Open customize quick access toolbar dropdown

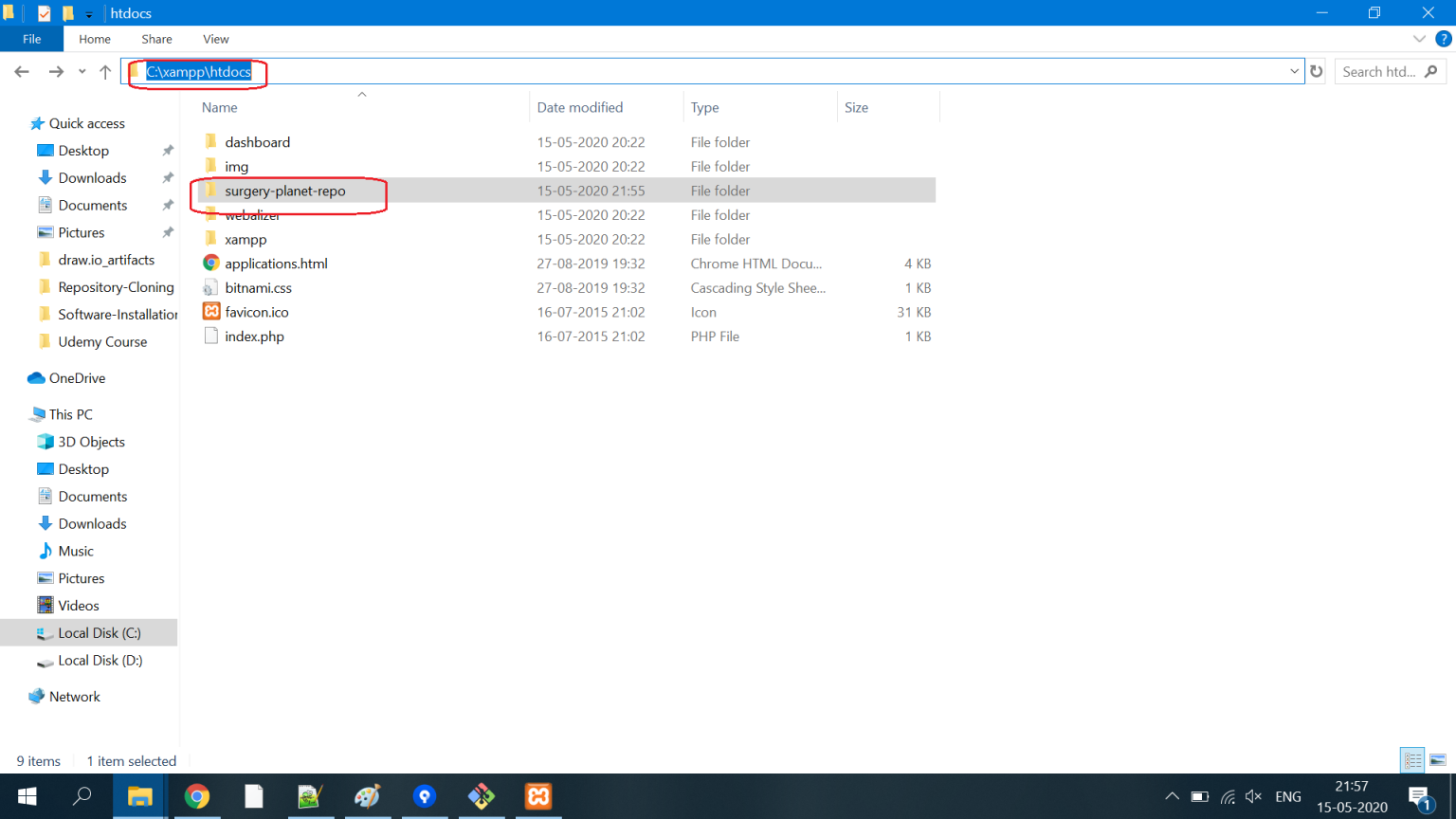(89, 14)
